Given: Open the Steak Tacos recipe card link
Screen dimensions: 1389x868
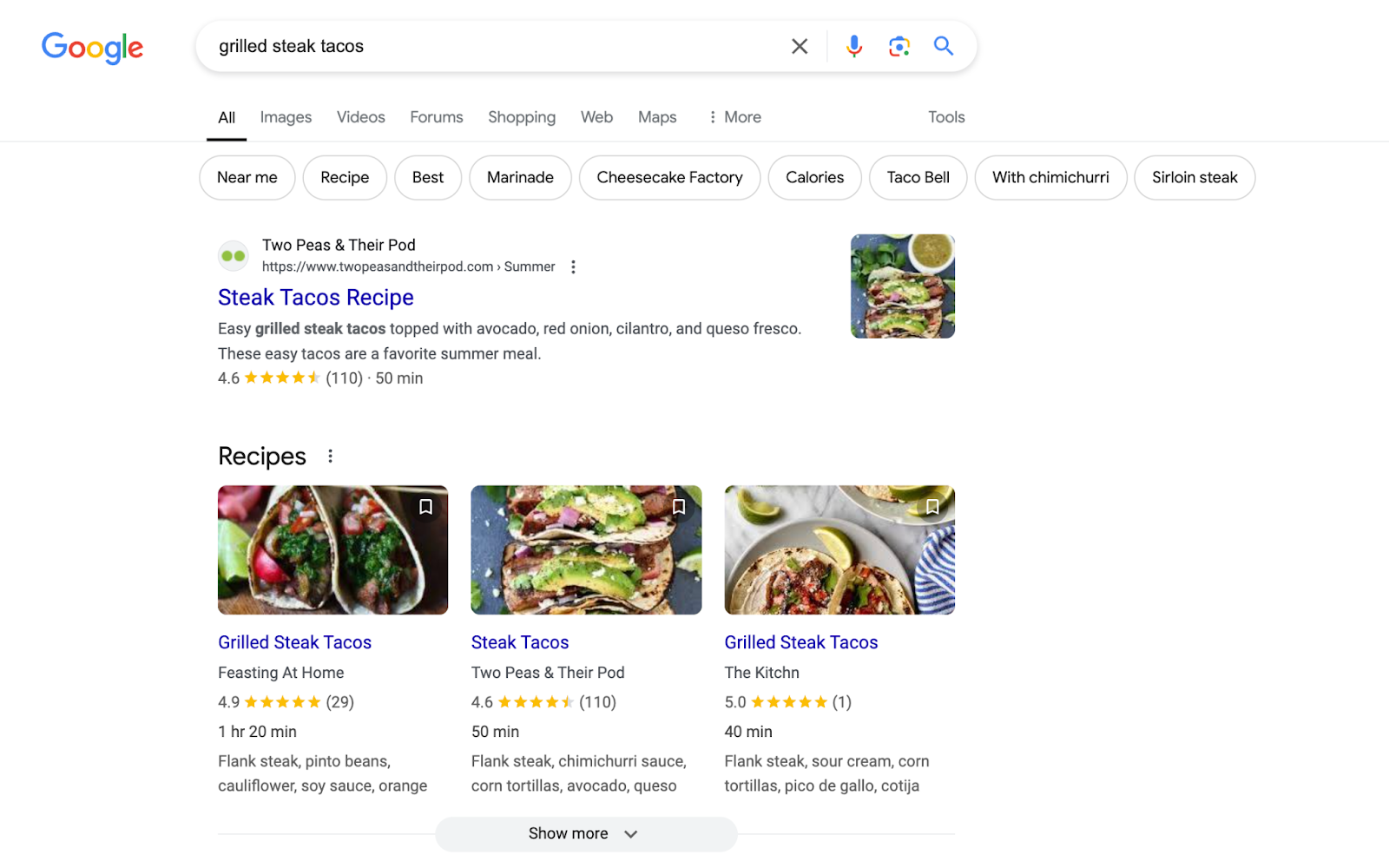Looking at the screenshot, I should (x=520, y=642).
